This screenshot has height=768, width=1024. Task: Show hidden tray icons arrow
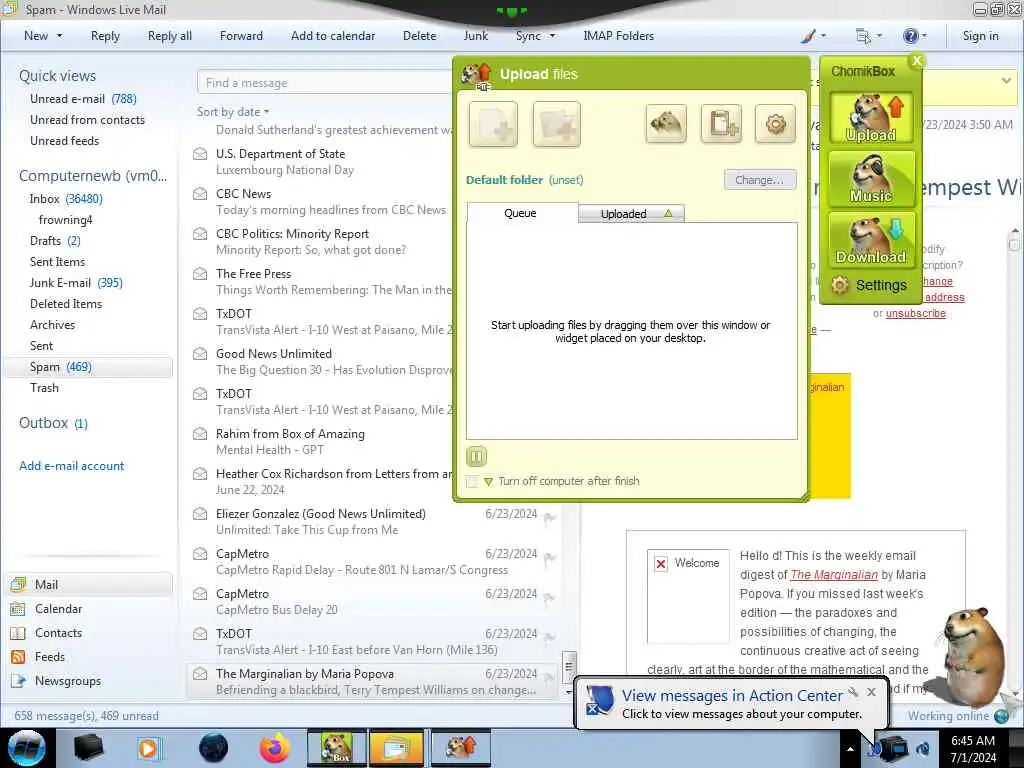click(x=850, y=749)
